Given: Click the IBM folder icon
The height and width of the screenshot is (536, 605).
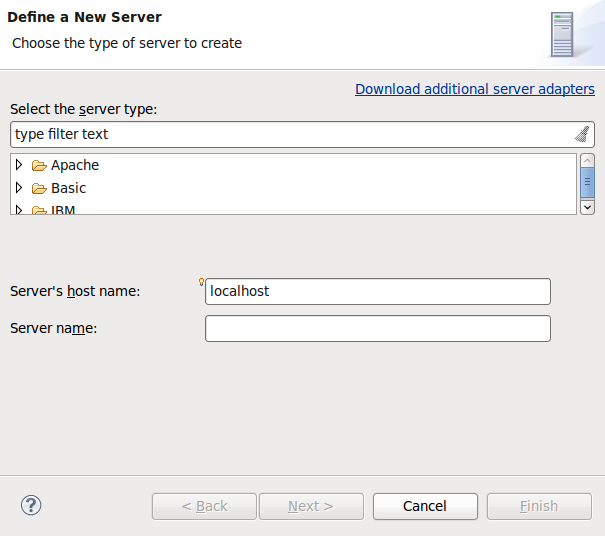Looking at the screenshot, I should tap(39, 210).
